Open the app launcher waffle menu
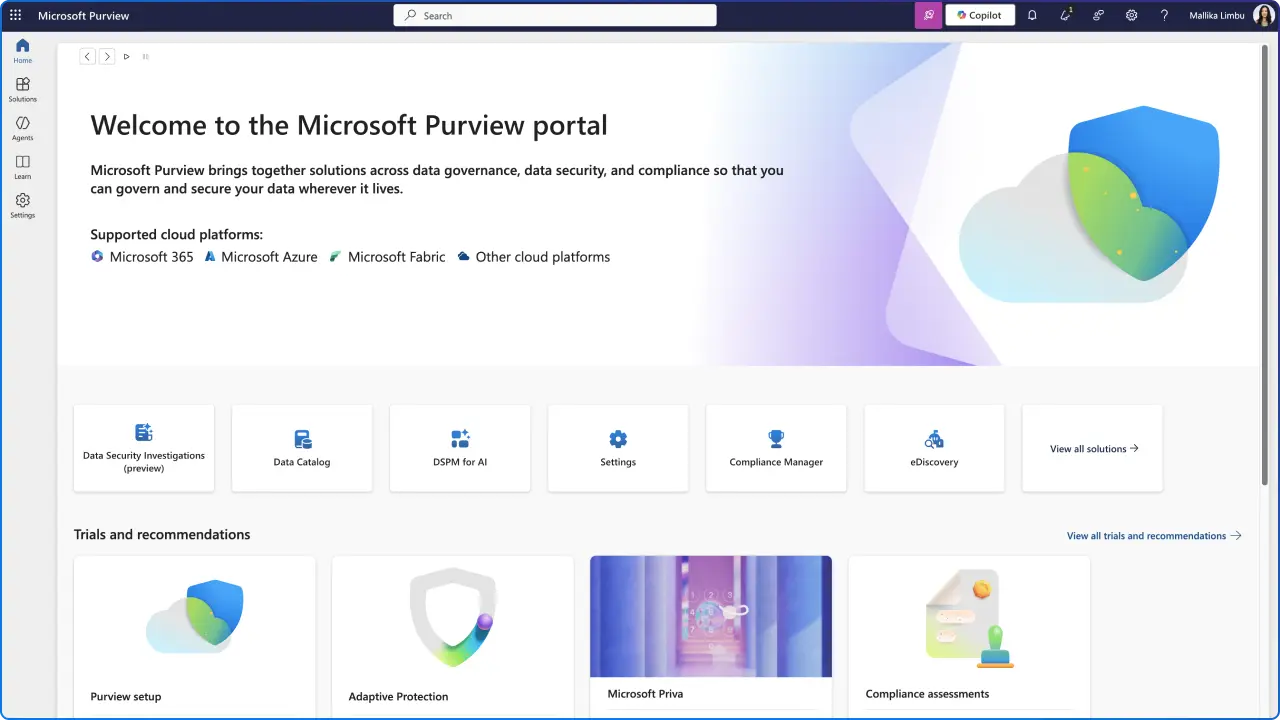Screen dimensions: 1280x720 pos(15,15)
